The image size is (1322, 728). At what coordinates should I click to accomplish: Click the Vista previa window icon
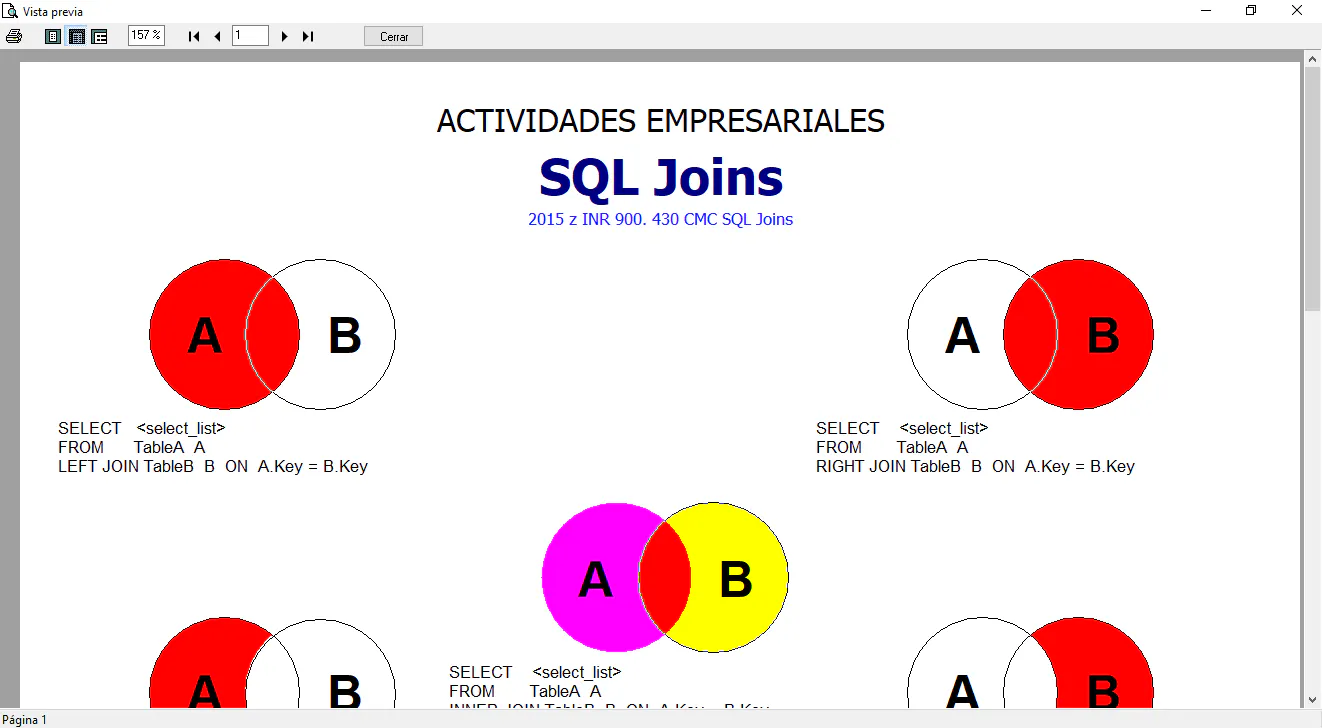pos(9,11)
